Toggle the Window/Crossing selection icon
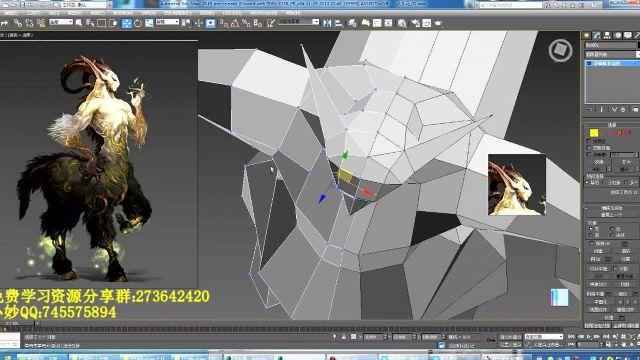Image resolution: width=640 pixels, height=360 pixels. (x=113, y=23)
